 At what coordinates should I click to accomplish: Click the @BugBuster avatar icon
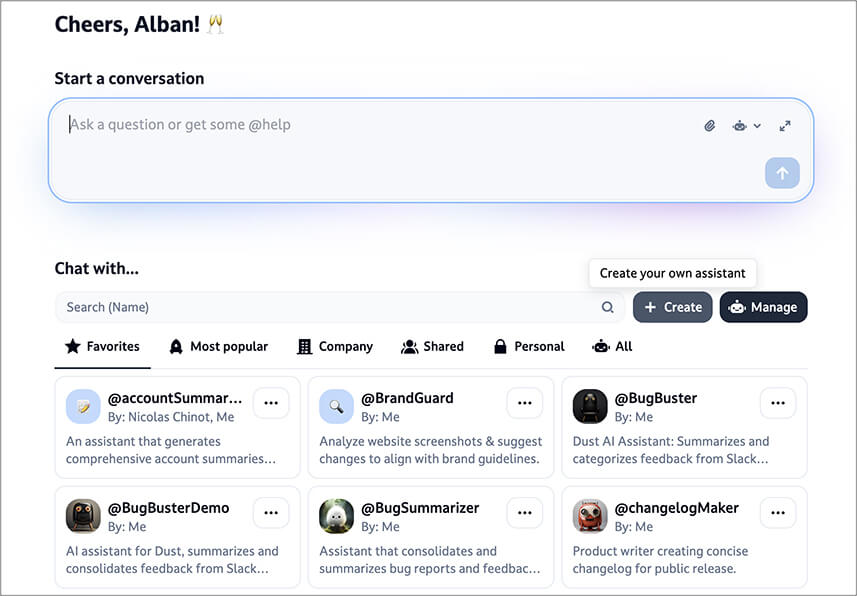pos(590,407)
